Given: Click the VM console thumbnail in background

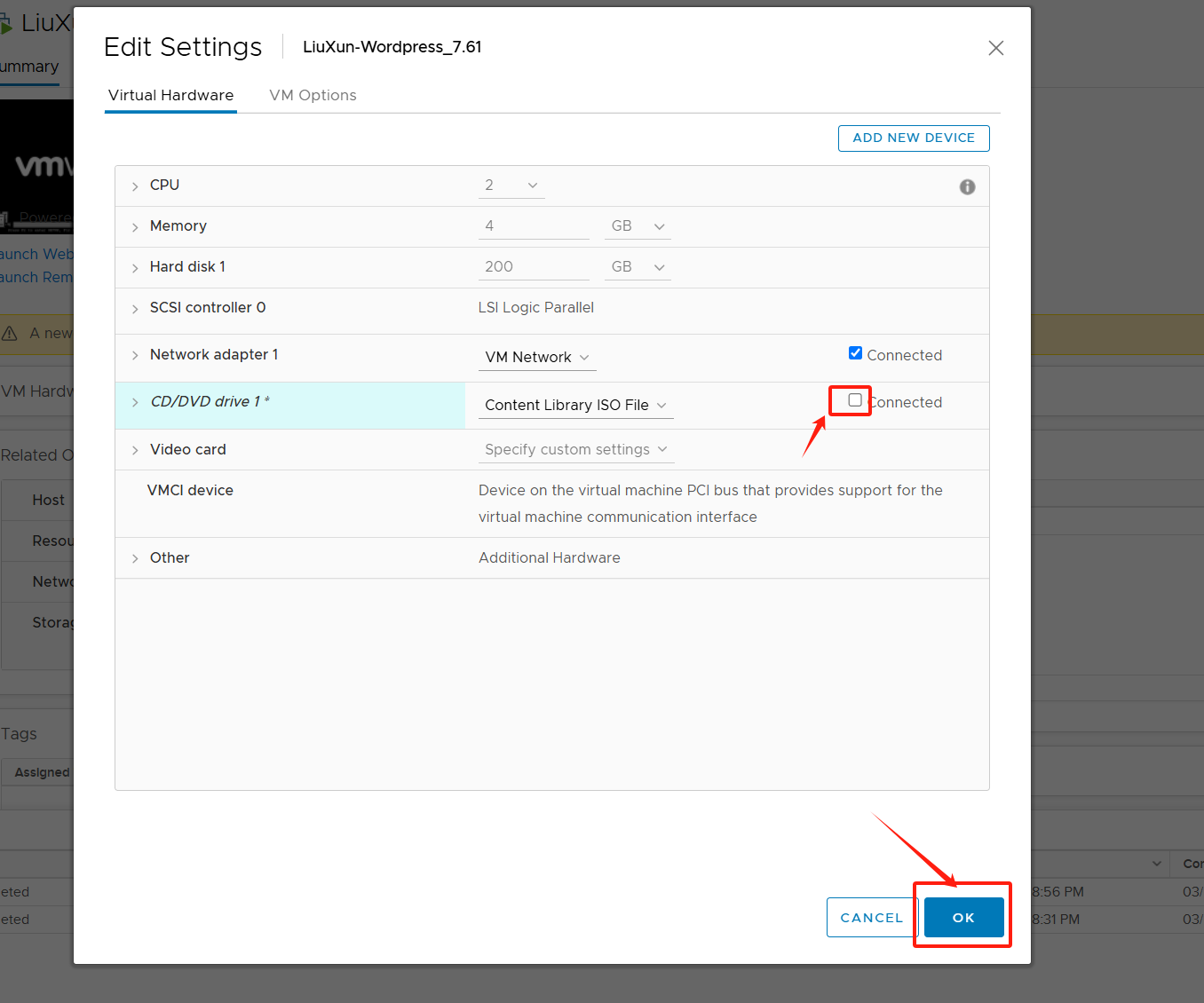Looking at the screenshot, I should pyautogui.click(x=36, y=166).
